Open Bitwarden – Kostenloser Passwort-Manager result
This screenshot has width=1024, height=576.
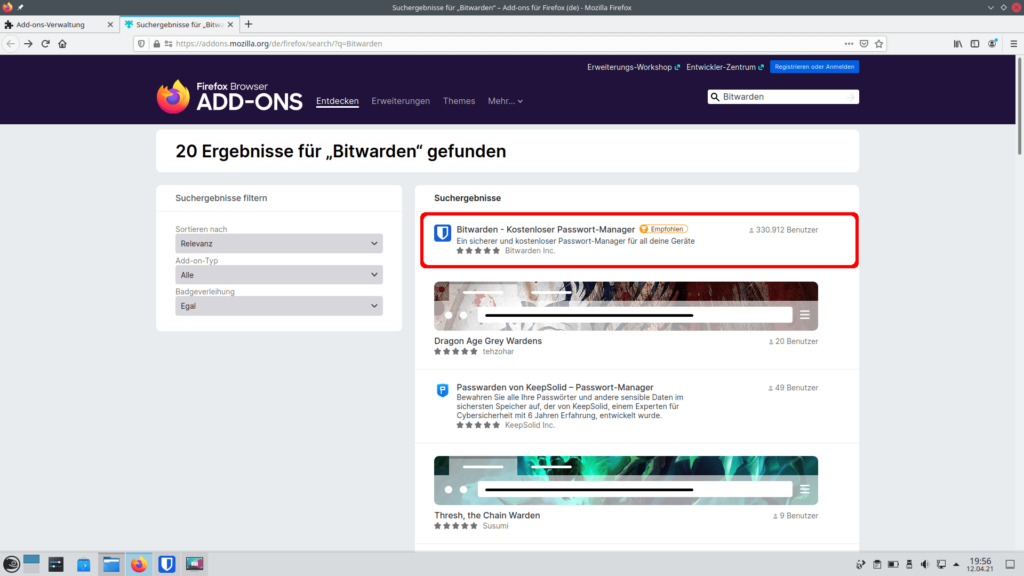click(545, 229)
